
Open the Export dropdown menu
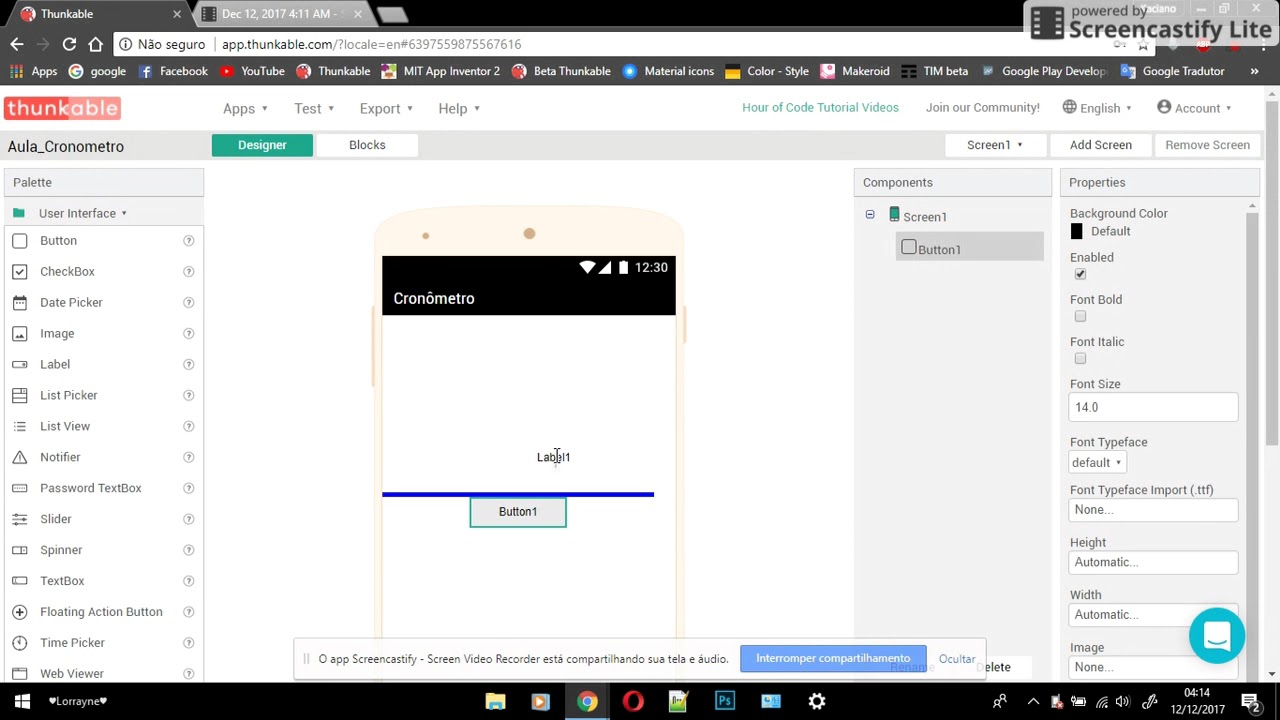point(387,108)
